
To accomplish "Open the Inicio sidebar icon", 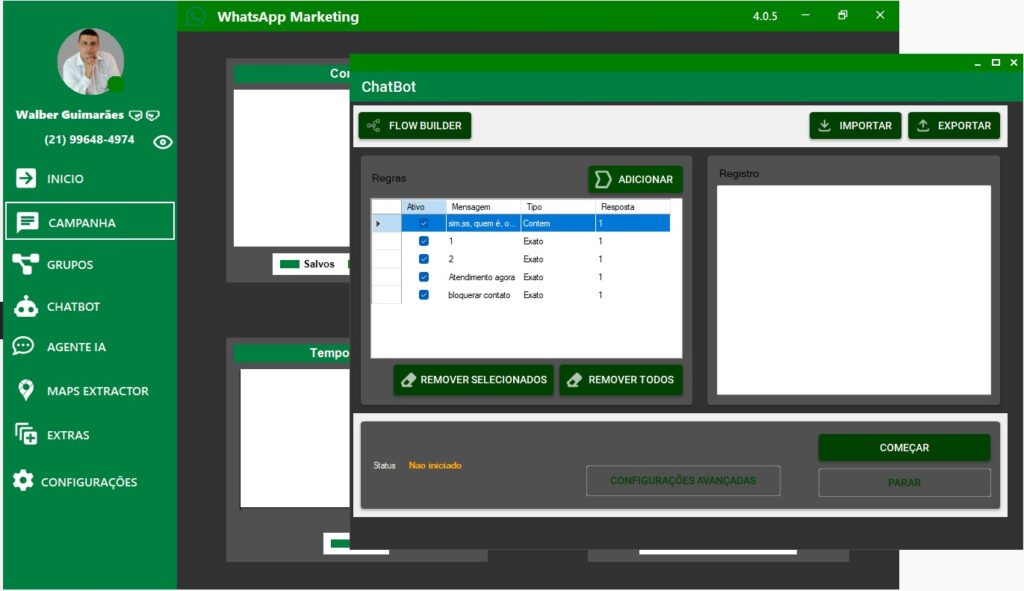I will 26,179.
